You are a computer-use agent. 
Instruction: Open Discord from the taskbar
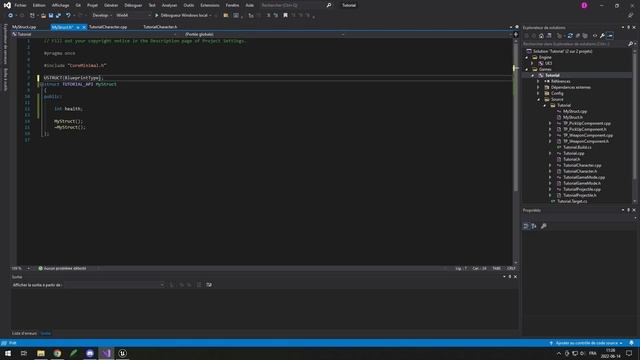click(90, 353)
